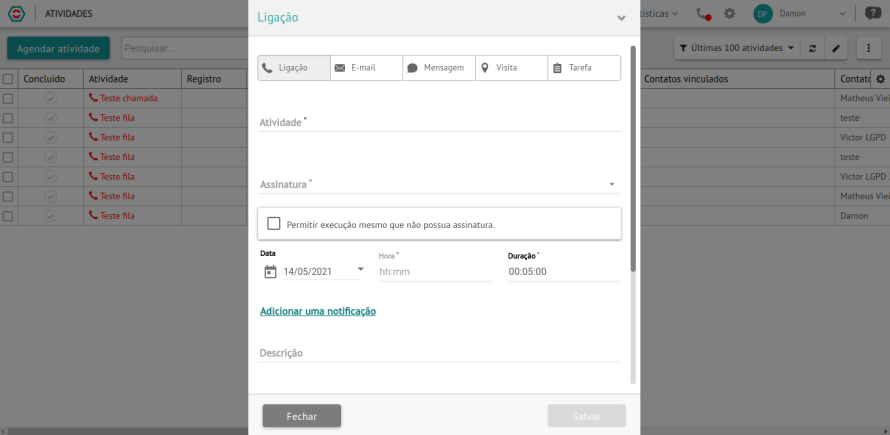Select the Tarefa activity type tab
Image resolution: width=890 pixels, height=435 pixels.
(x=584, y=68)
